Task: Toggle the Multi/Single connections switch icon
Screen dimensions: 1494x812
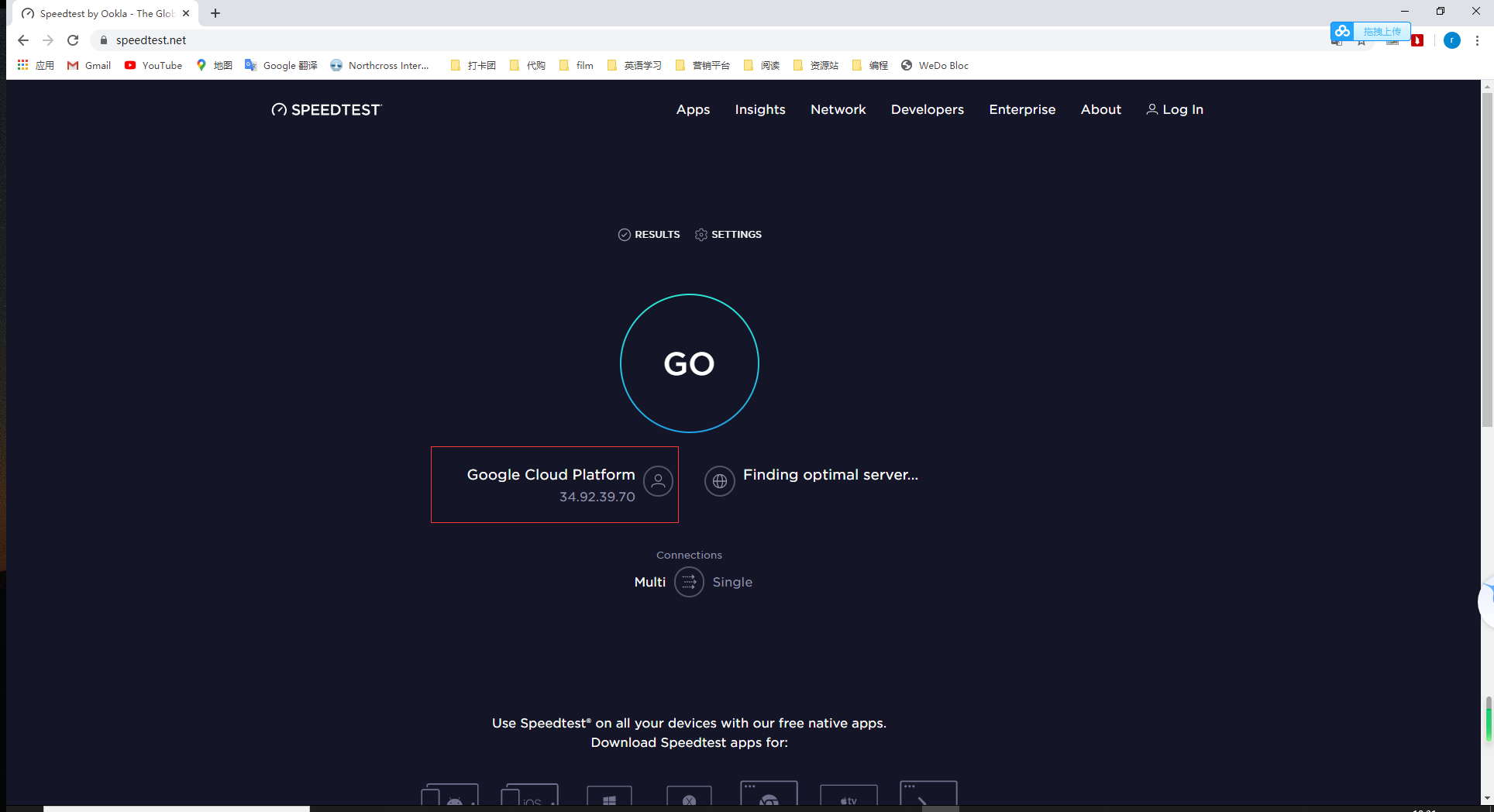Action: tap(689, 582)
